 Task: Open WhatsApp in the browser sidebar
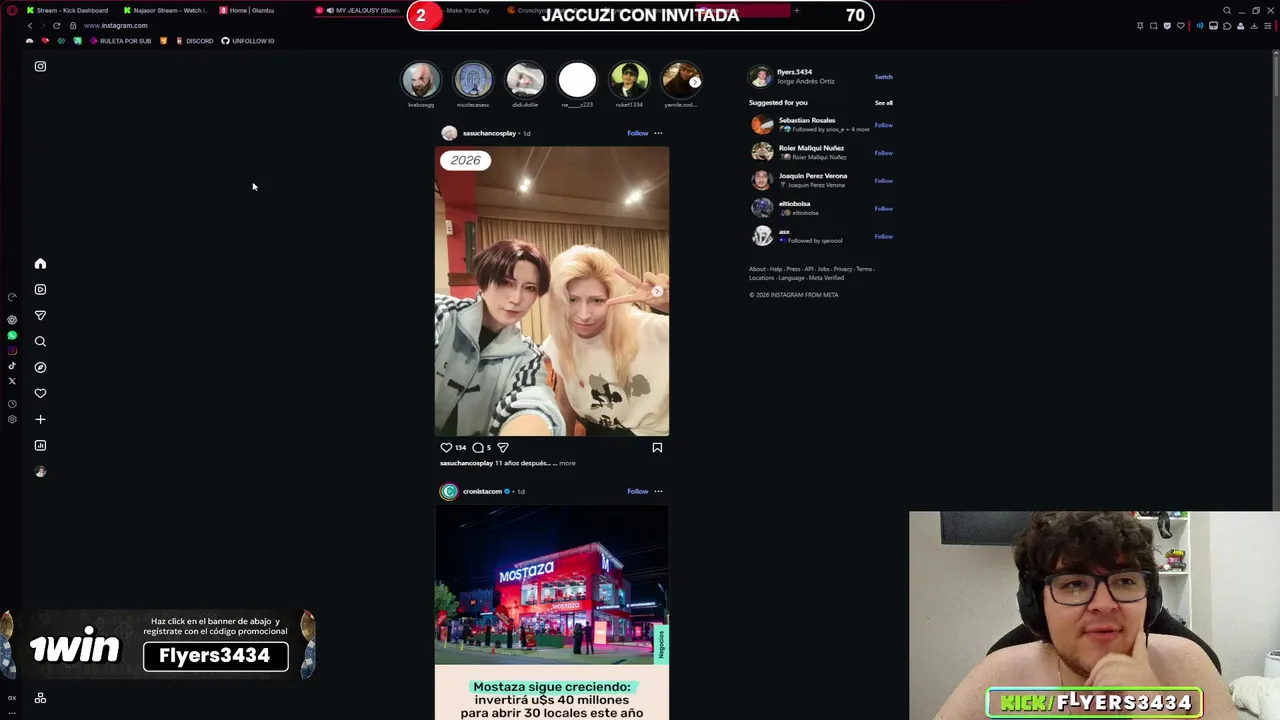point(12,336)
